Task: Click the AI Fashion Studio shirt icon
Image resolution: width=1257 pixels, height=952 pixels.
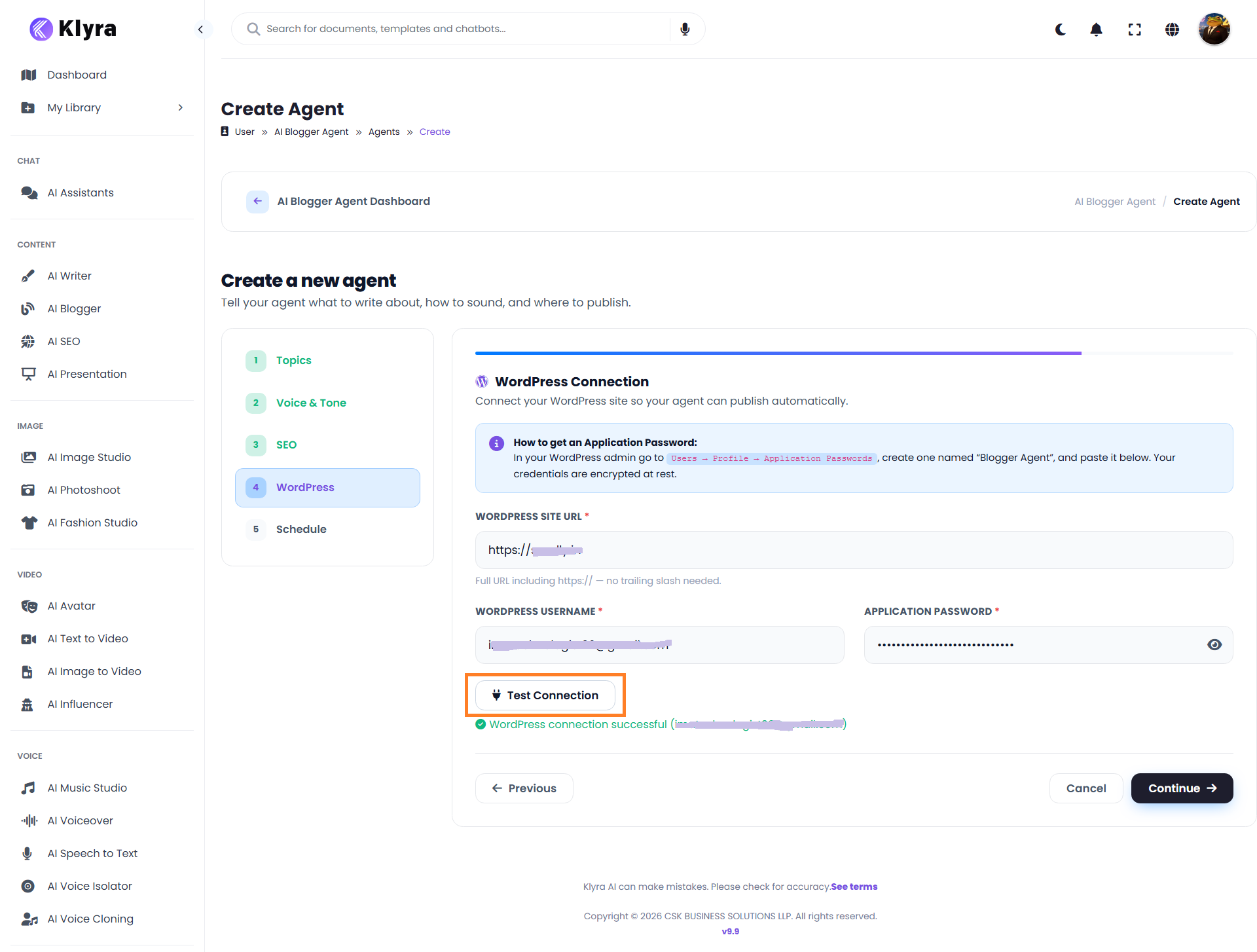Action: pos(29,522)
